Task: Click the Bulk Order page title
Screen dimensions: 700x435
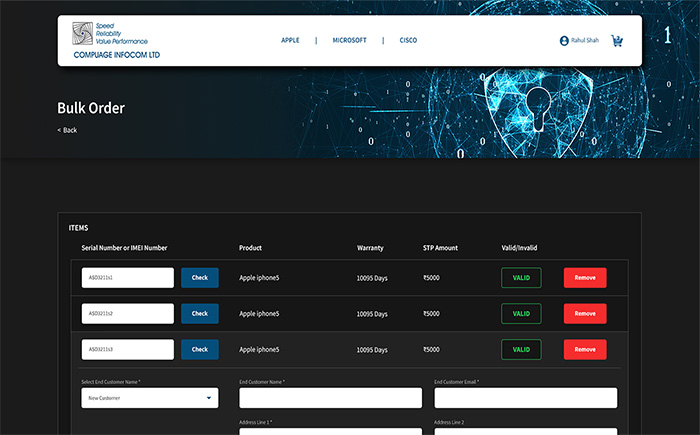Action: pos(91,108)
